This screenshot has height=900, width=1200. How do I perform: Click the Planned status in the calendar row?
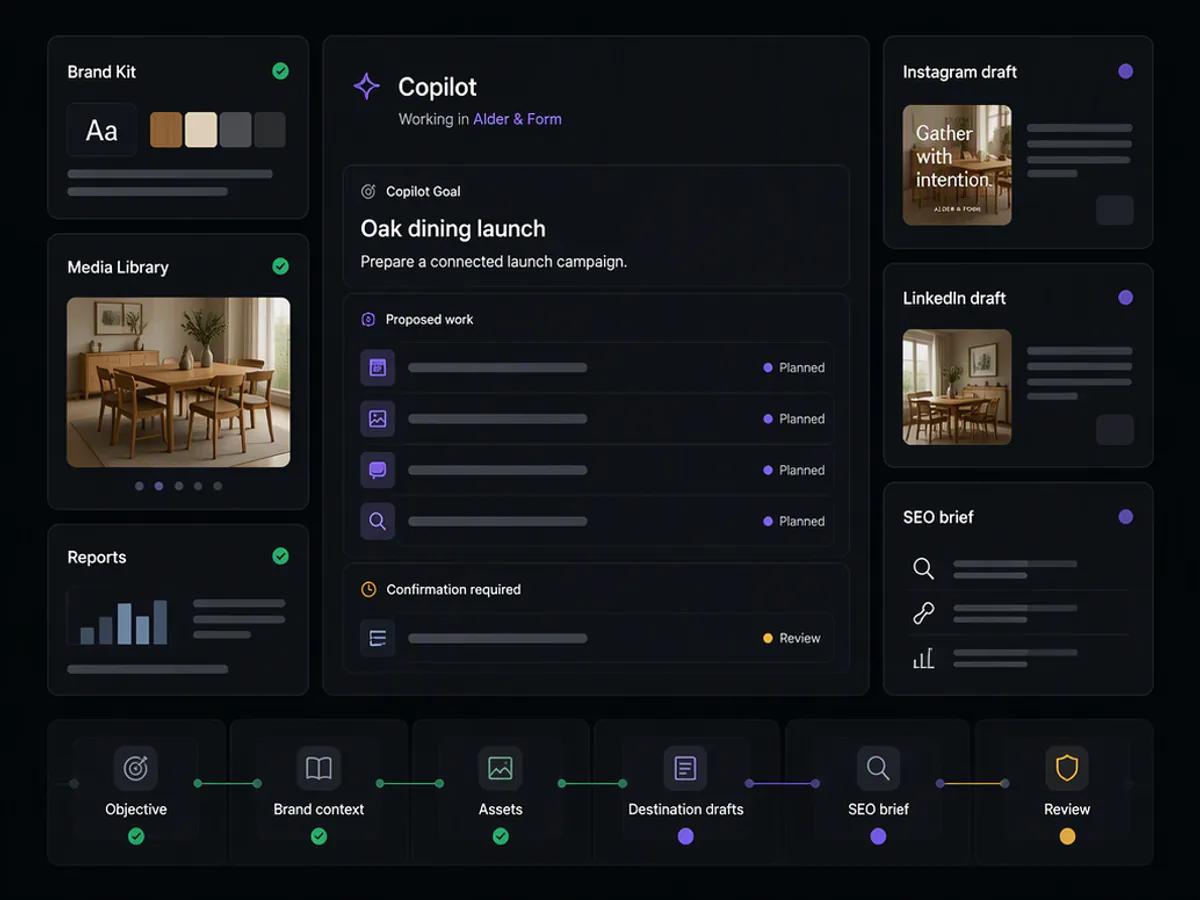(794, 367)
